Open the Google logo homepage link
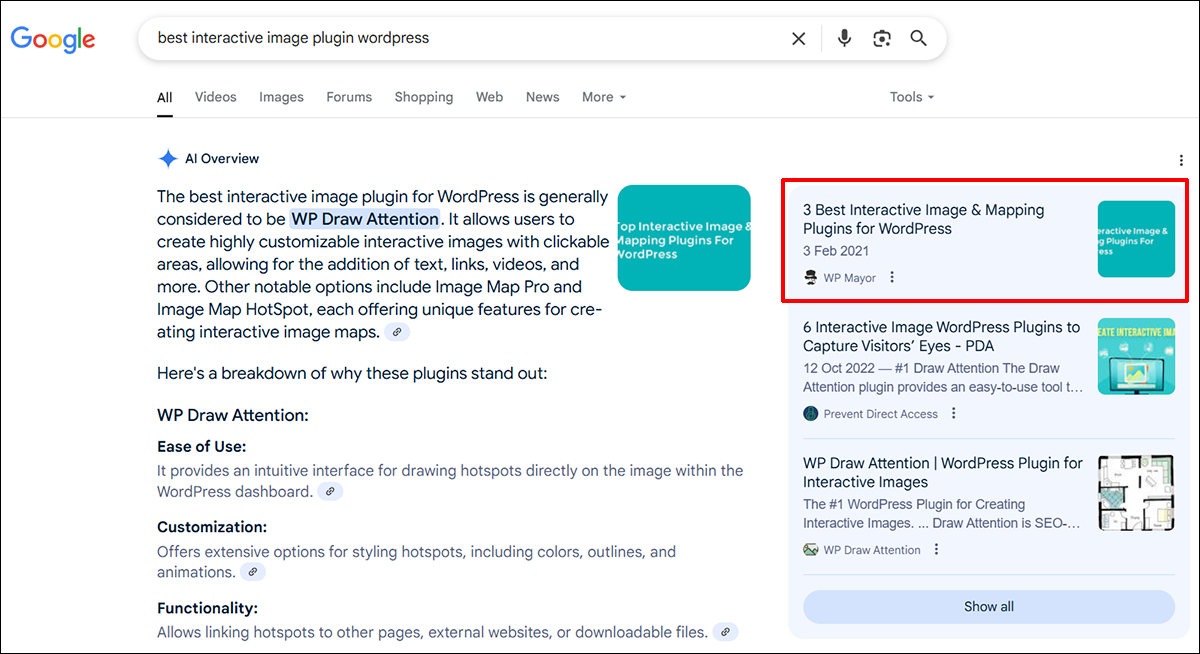1200x654 pixels. tap(53, 39)
